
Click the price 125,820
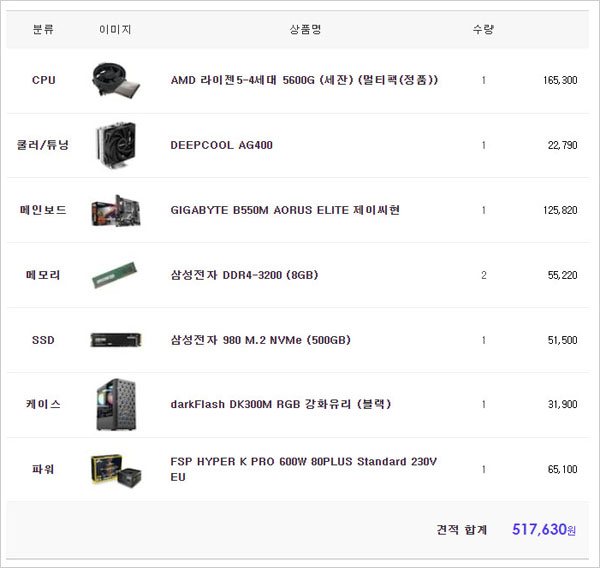pyautogui.click(x=560, y=210)
